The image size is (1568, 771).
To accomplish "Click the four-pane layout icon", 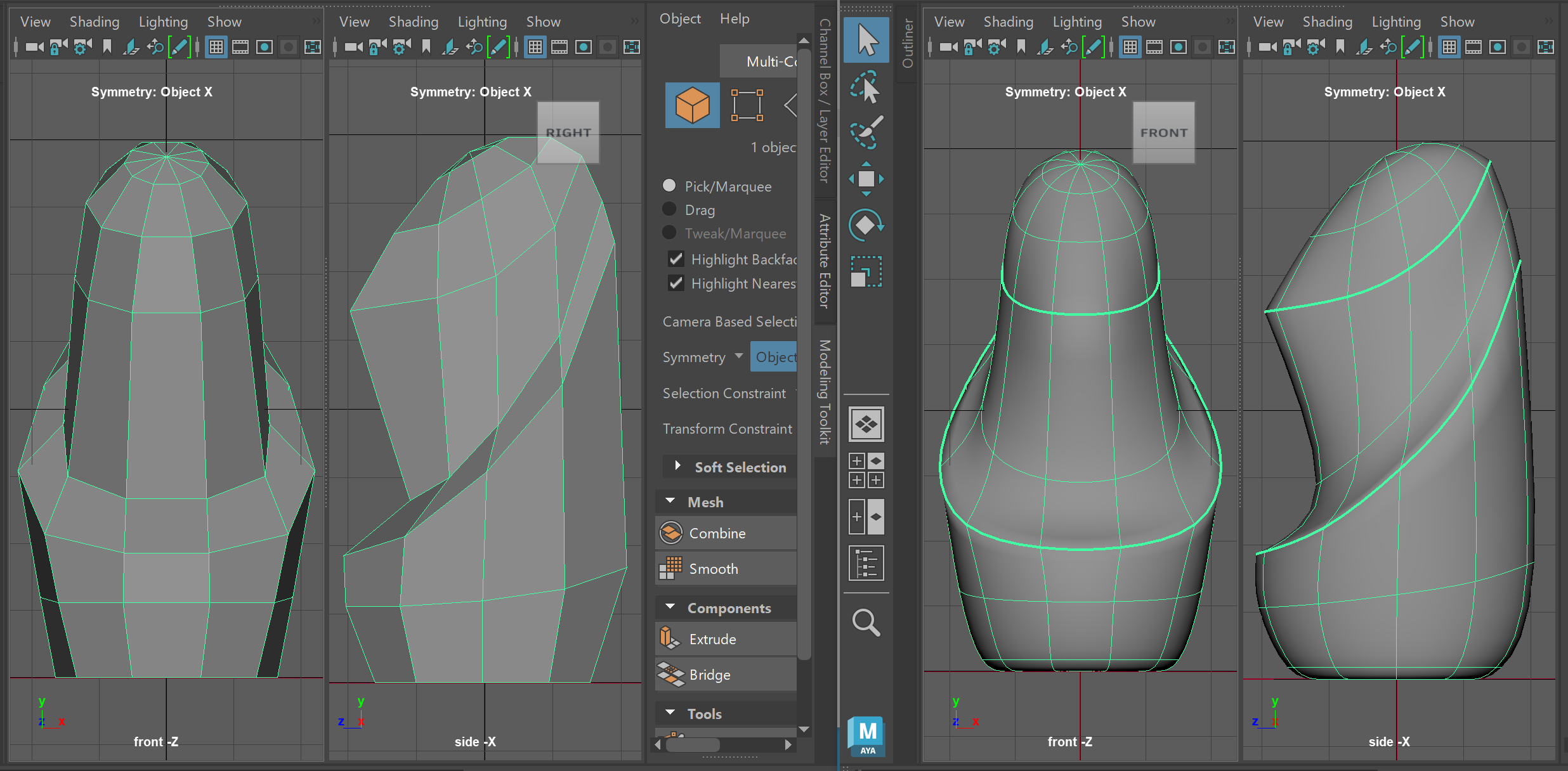I will tap(866, 470).
